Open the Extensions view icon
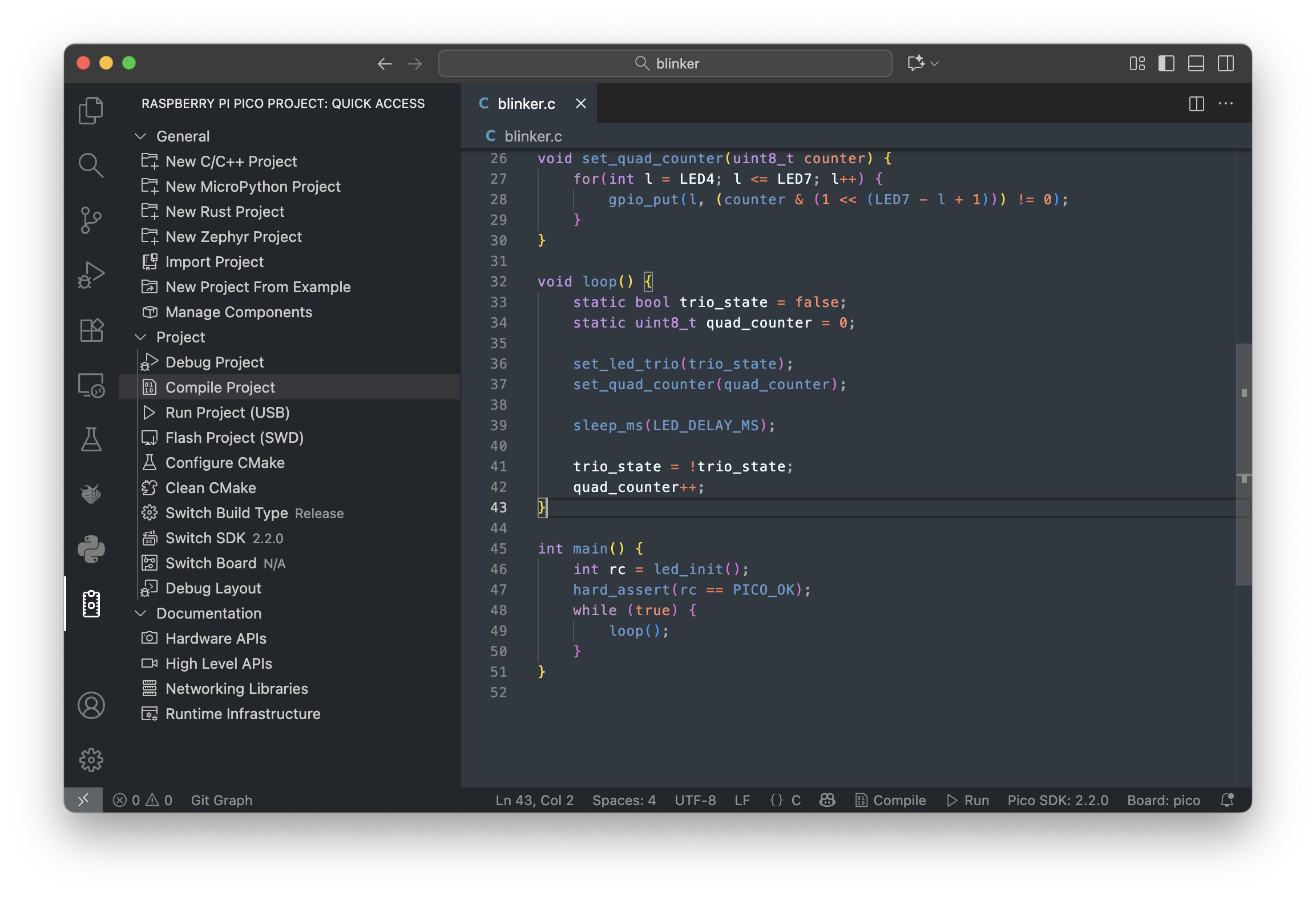Screen dimensions: 1316x897 (x=91, y=330)
